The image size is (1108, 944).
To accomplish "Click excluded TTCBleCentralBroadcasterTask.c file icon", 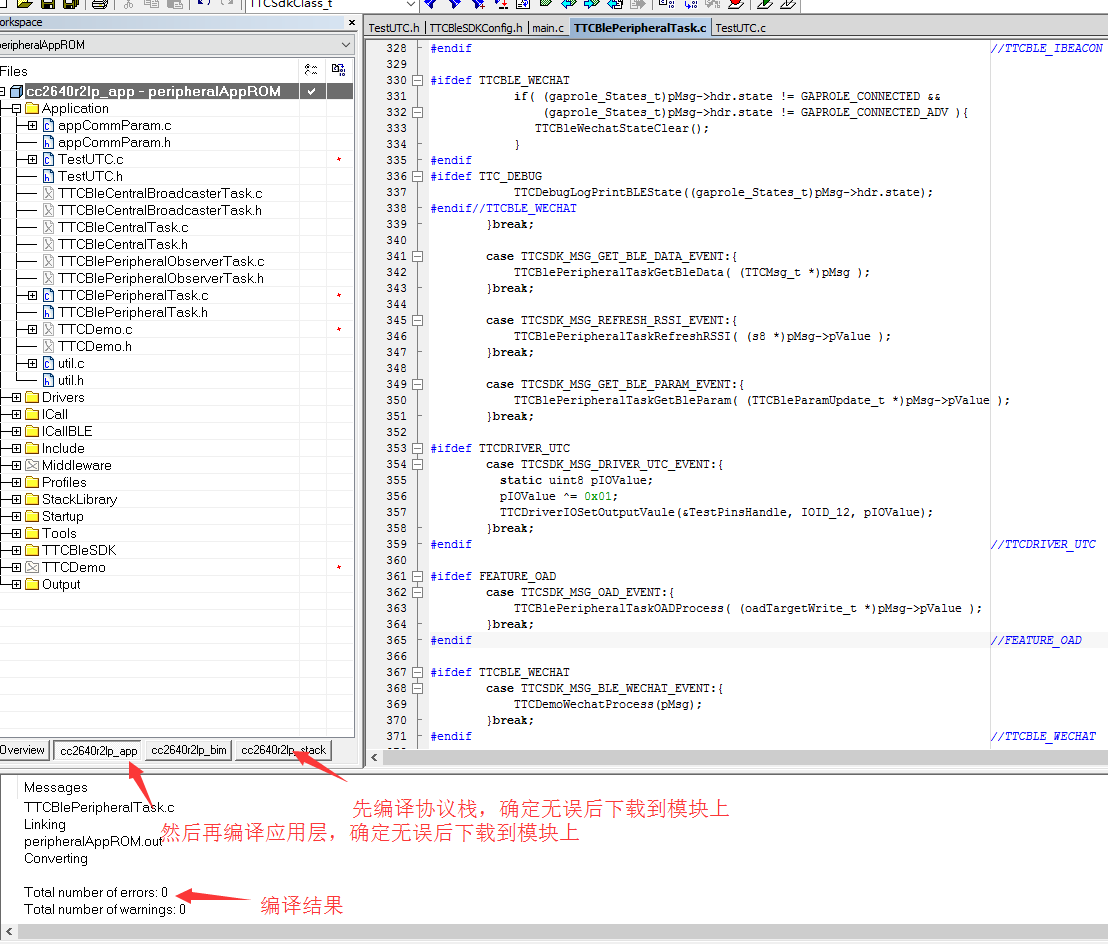I will 48,194.
